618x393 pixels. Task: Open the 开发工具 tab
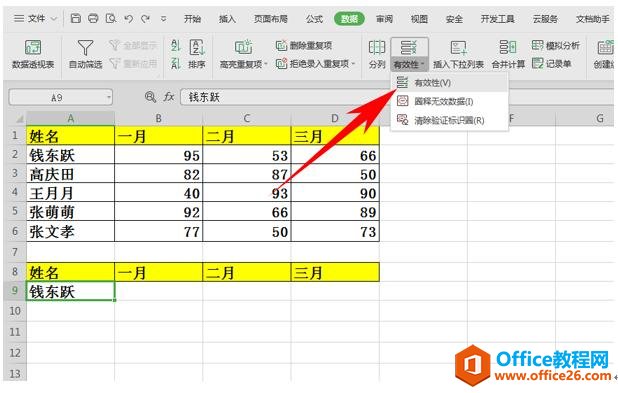pyautogui.click(x=498, y=19)
